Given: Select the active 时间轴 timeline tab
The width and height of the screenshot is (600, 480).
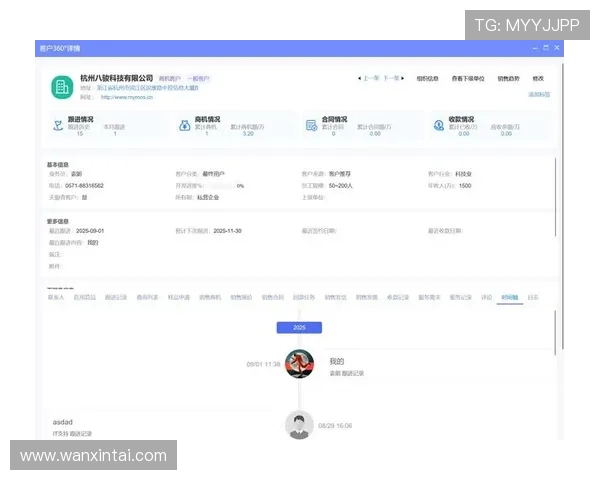Looking at the screenshot, I should (x=510, y=297).
